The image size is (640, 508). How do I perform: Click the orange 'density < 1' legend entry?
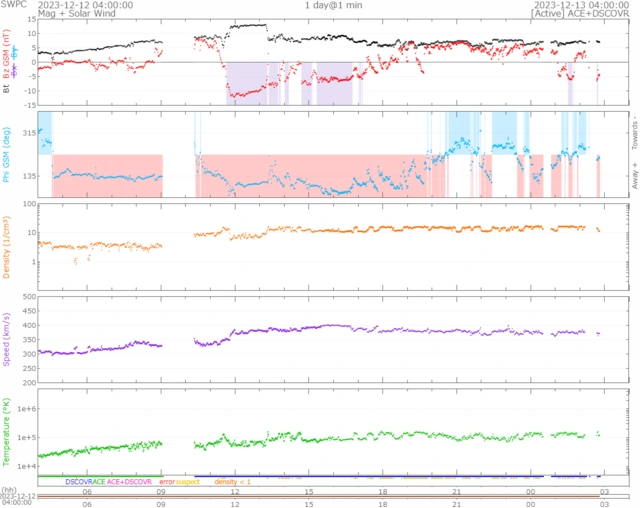[x=233, y=482]
